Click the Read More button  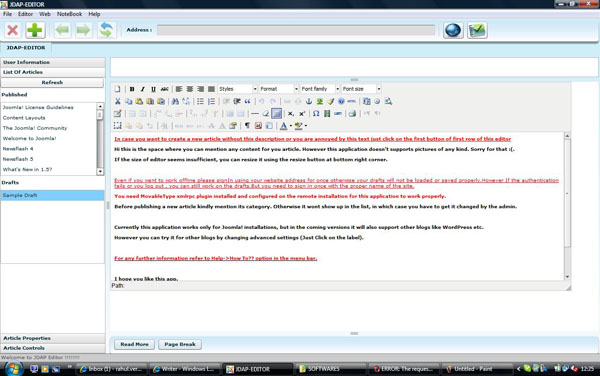134,345
